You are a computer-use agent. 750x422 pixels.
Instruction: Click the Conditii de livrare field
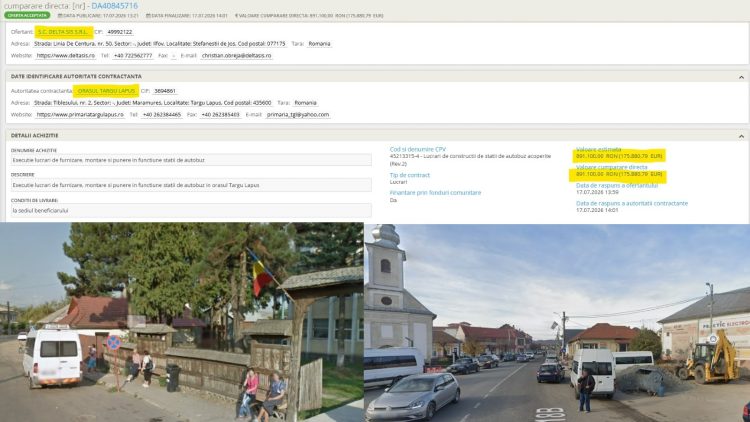(x=191, y=211)
